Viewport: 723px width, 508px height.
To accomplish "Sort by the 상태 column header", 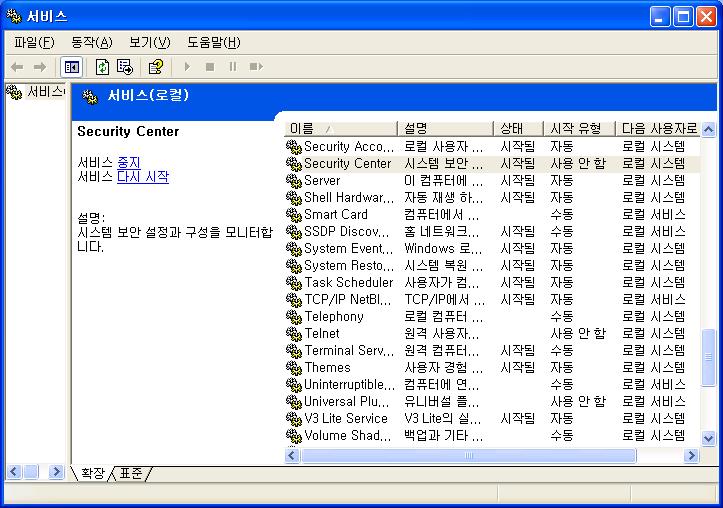I will click(x=519, y=128).
